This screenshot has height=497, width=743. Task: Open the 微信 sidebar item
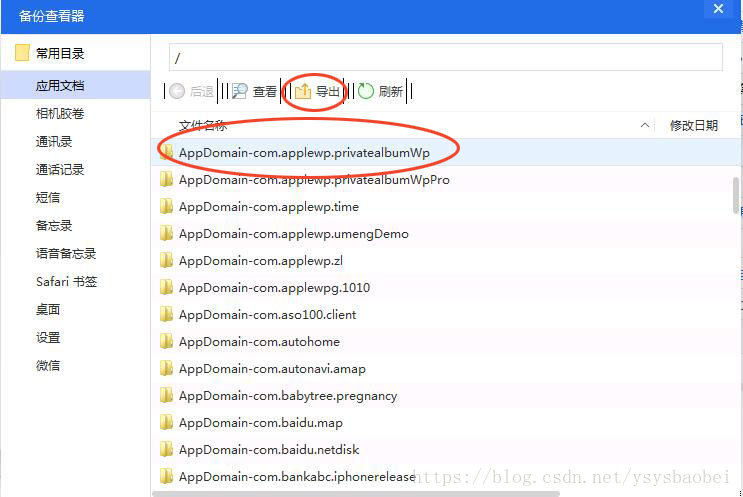[x=48, y=366]
